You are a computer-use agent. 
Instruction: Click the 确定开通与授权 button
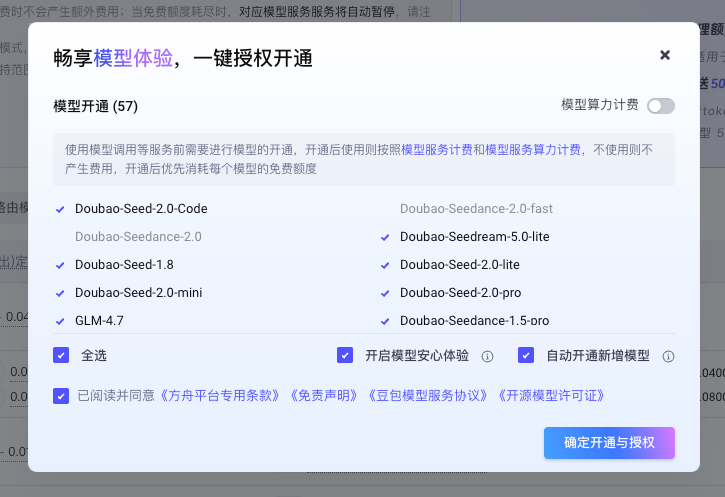[609, 443]
